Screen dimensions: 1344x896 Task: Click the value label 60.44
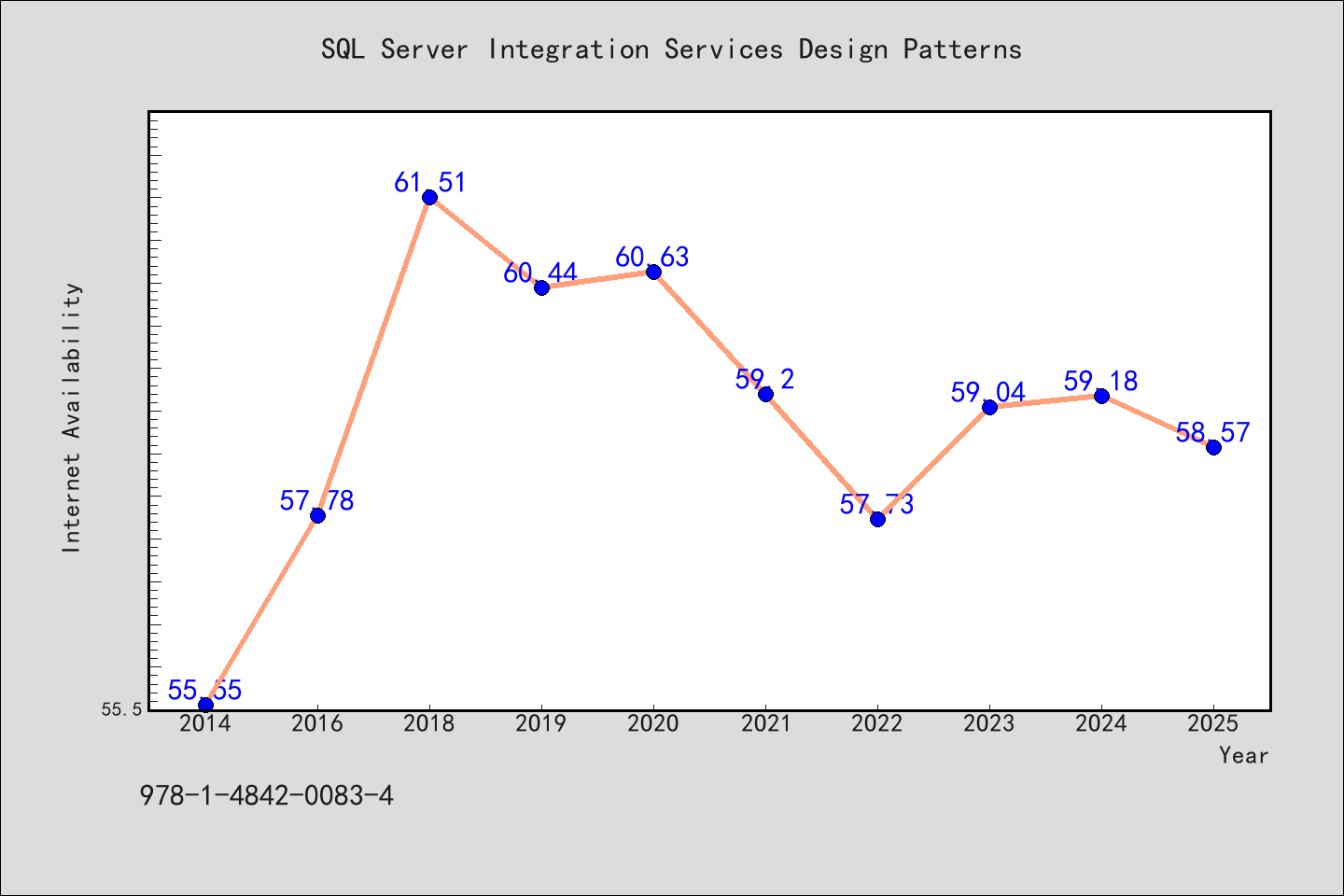(540, 273)
